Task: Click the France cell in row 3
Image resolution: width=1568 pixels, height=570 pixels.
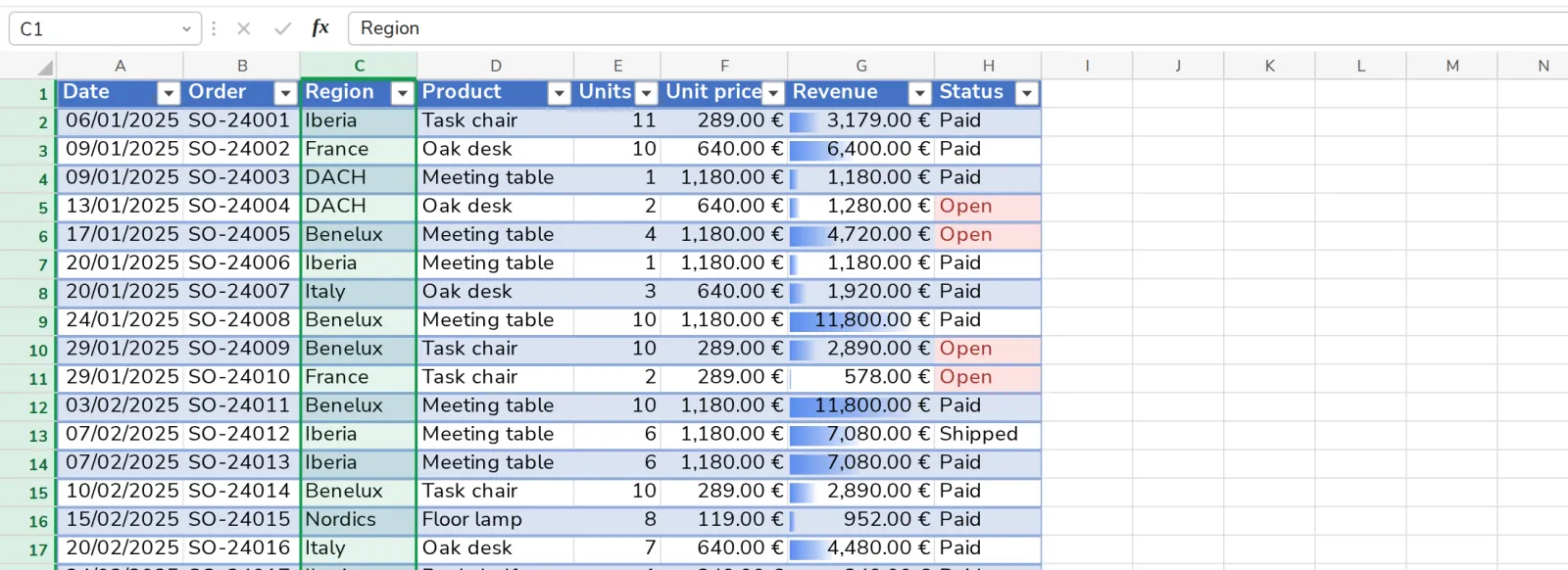Action: (359, 150)
